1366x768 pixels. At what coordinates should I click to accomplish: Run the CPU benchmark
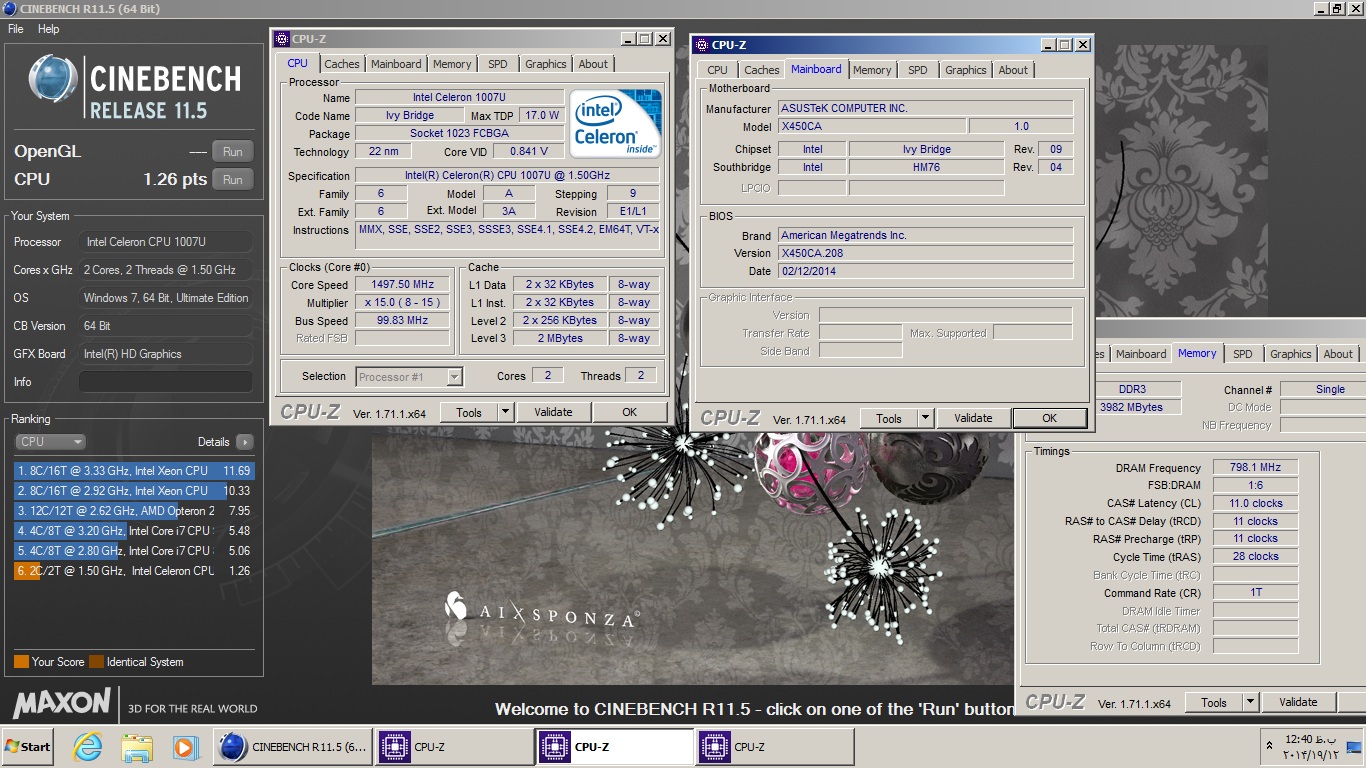point(233,180)
